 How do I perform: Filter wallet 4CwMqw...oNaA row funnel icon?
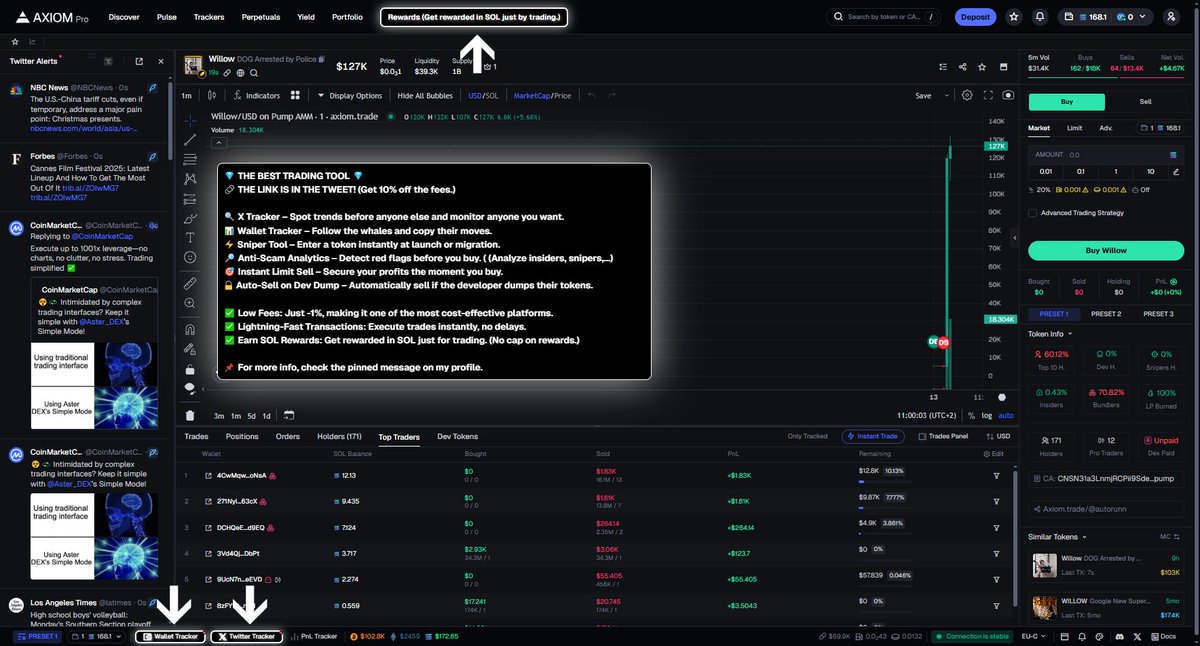pyautogui.click(x=996, y=476)
